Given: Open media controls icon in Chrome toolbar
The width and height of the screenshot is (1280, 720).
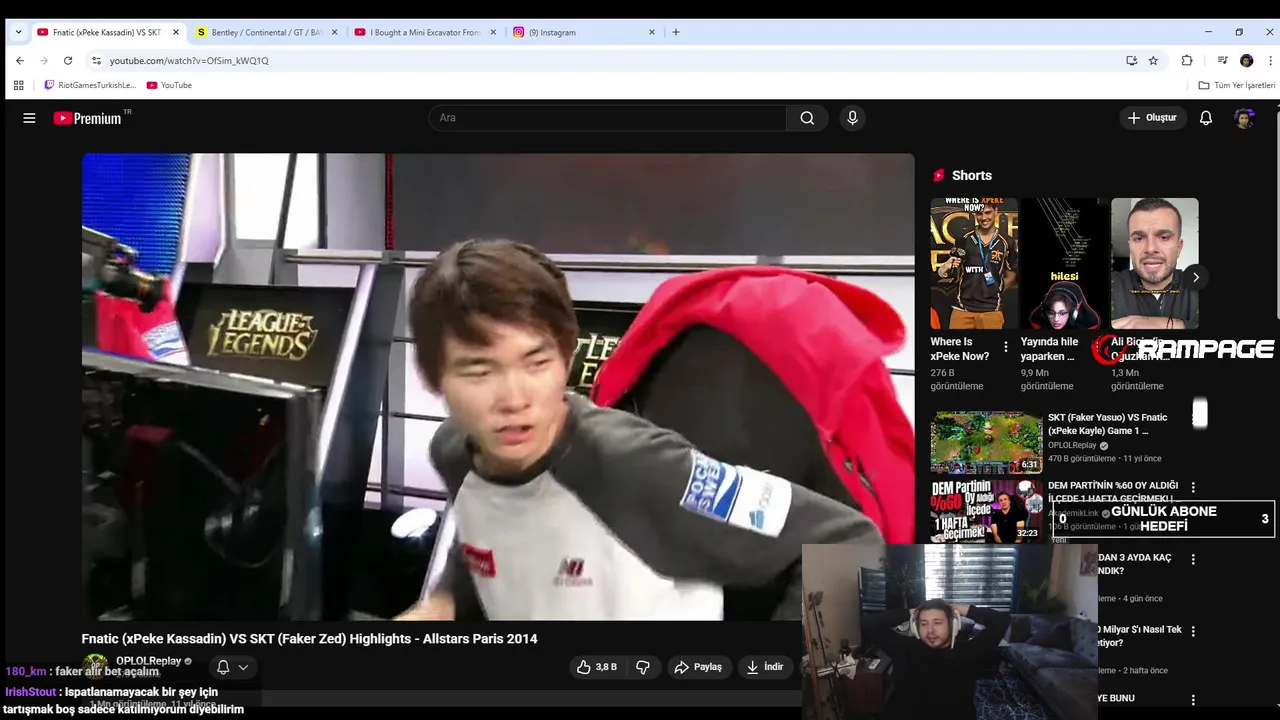Looking at the screenshot, I should pos(1222,60).
